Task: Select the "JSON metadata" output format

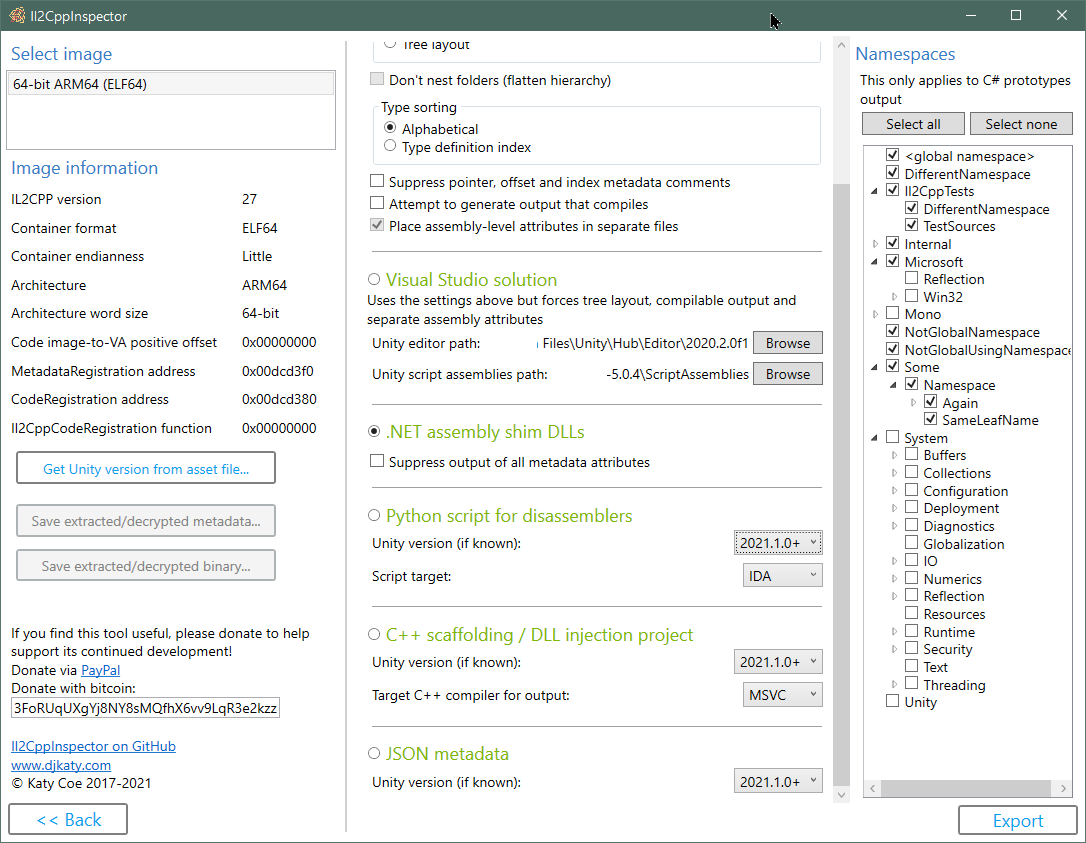Action: pyautogui.click(x=375, y=753)
